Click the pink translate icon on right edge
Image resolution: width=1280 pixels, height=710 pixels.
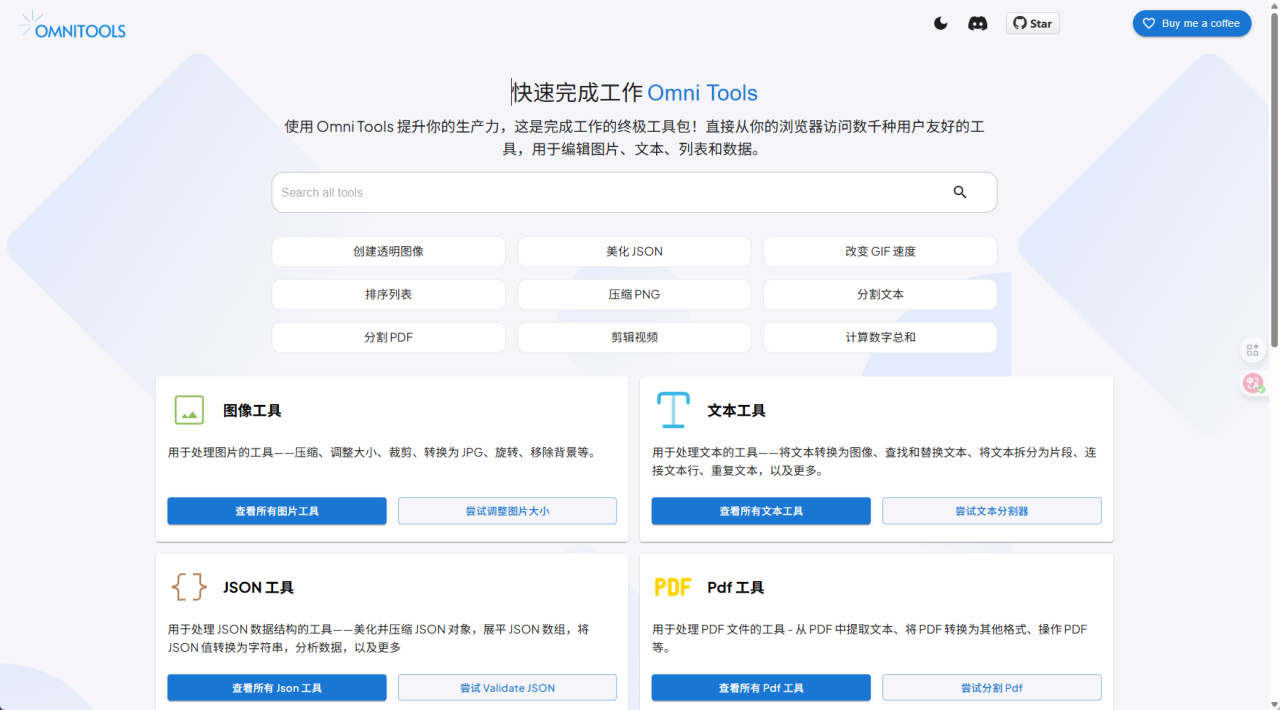point(1253,382)
